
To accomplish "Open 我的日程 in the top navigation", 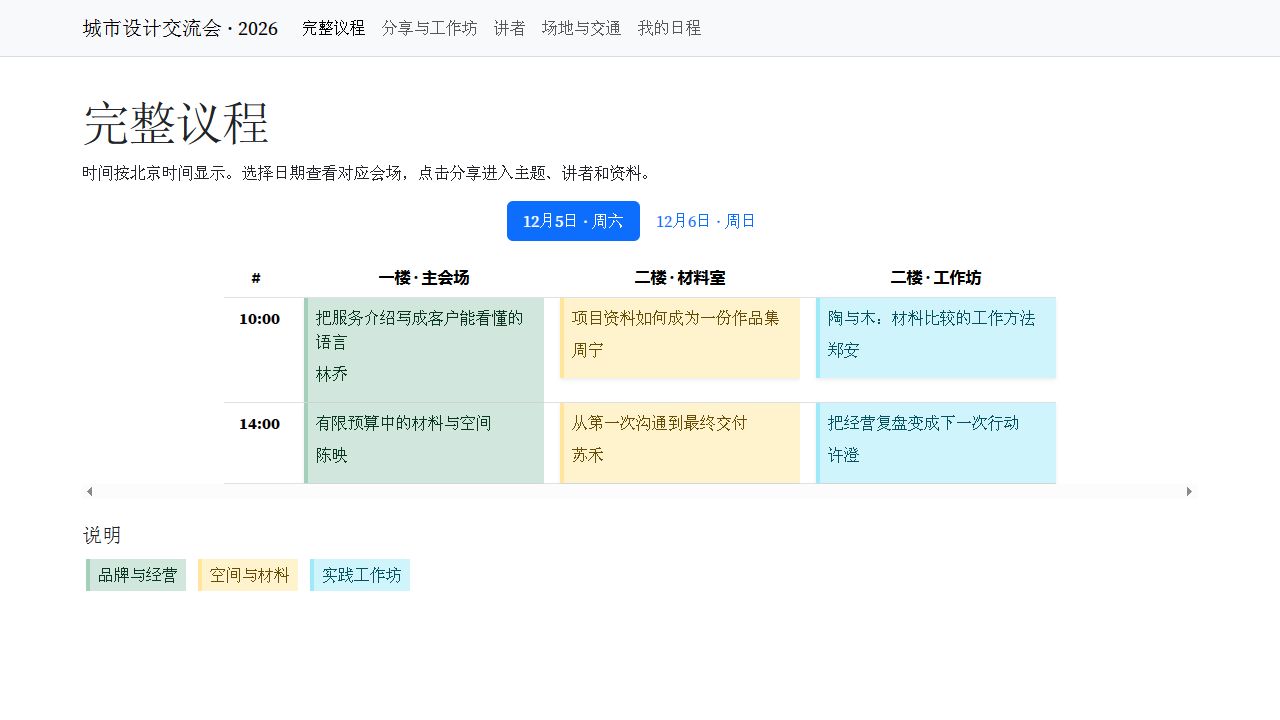I will click(x=669, y=28).
